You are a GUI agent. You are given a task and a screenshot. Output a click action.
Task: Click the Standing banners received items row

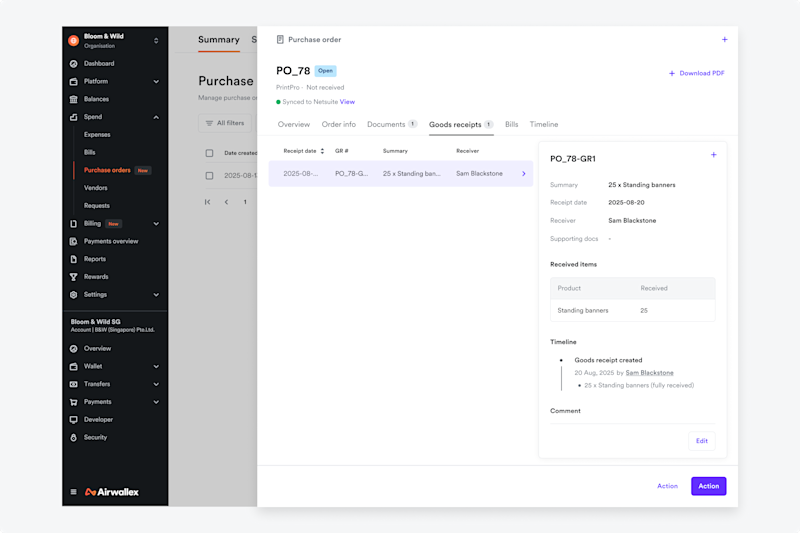(x=633, y=311)
